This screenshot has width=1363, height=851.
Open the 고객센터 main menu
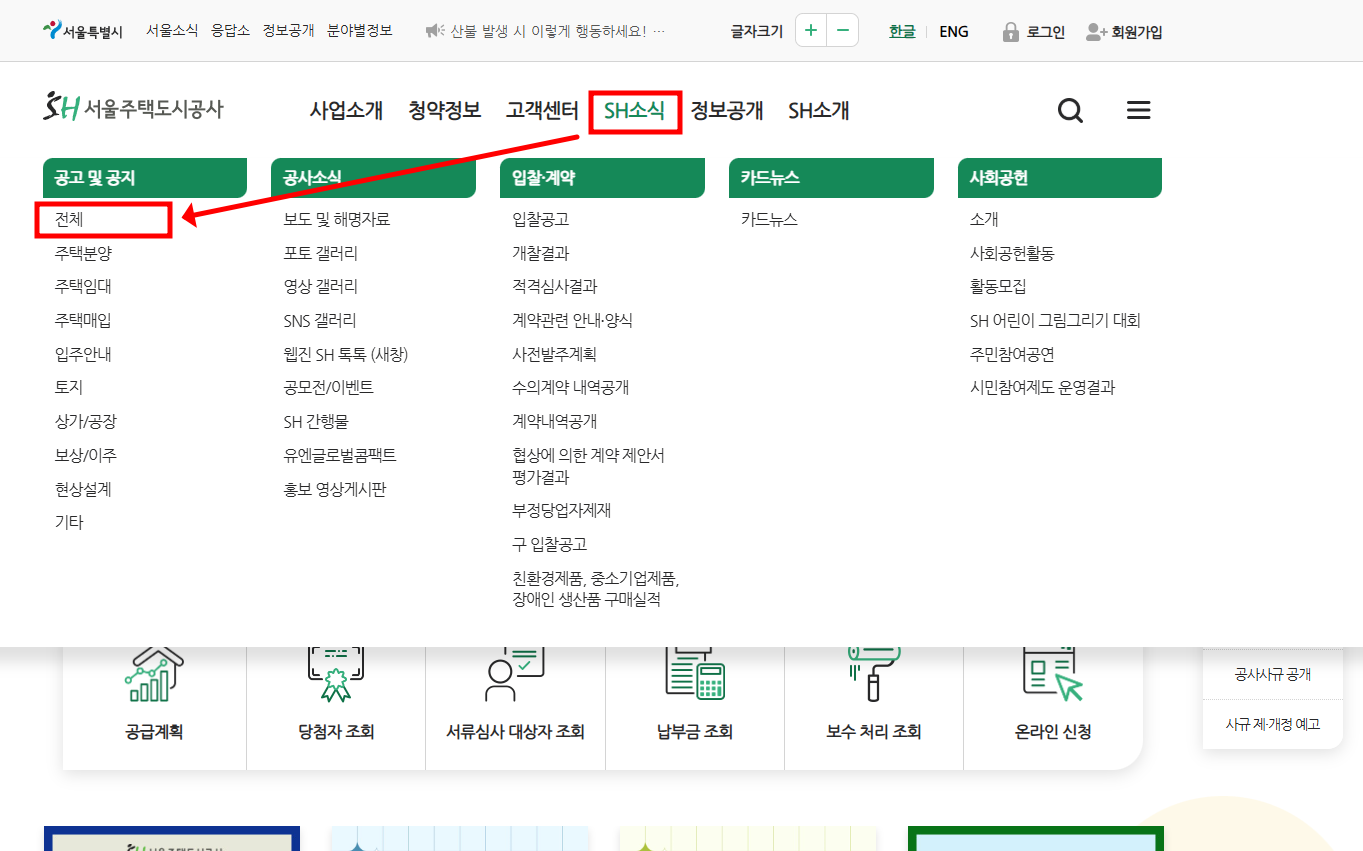[542, 111]
